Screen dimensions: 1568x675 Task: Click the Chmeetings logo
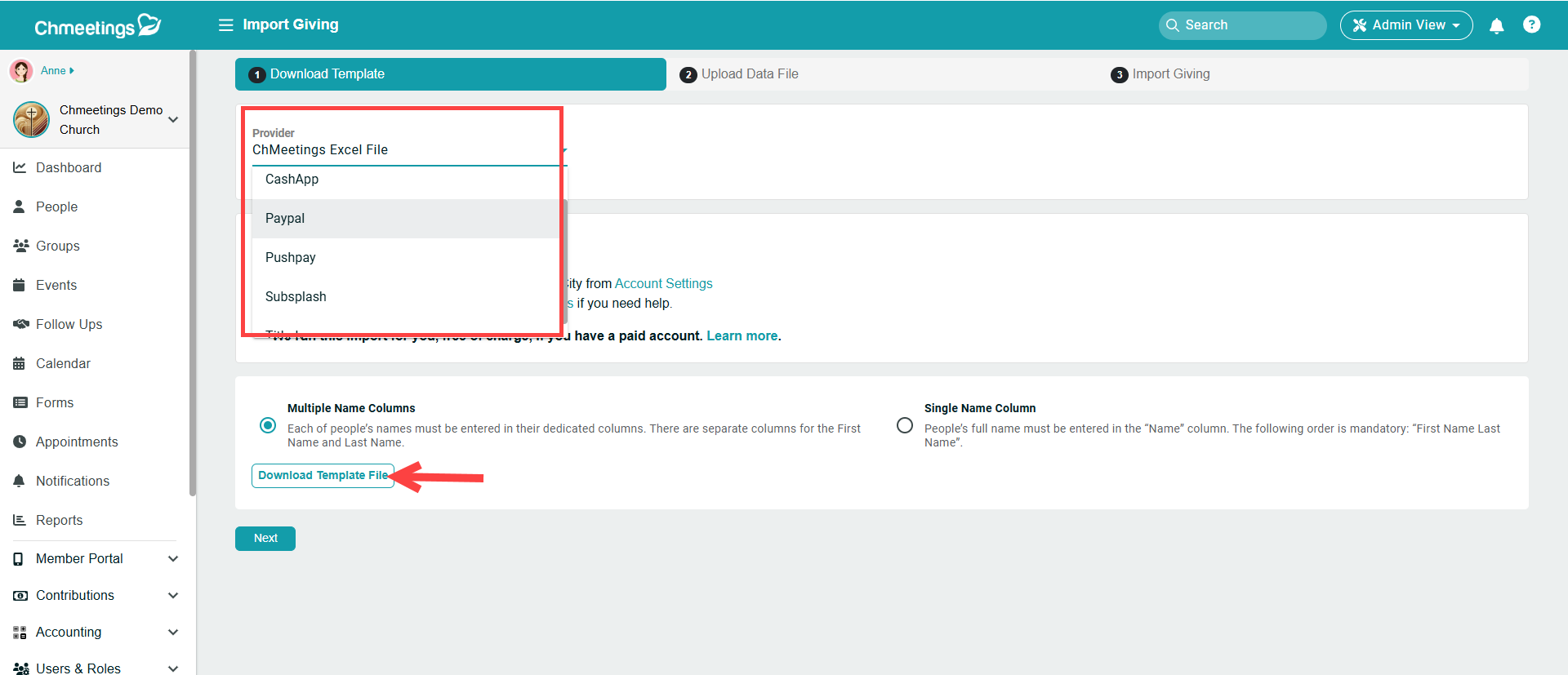(97, 26)
